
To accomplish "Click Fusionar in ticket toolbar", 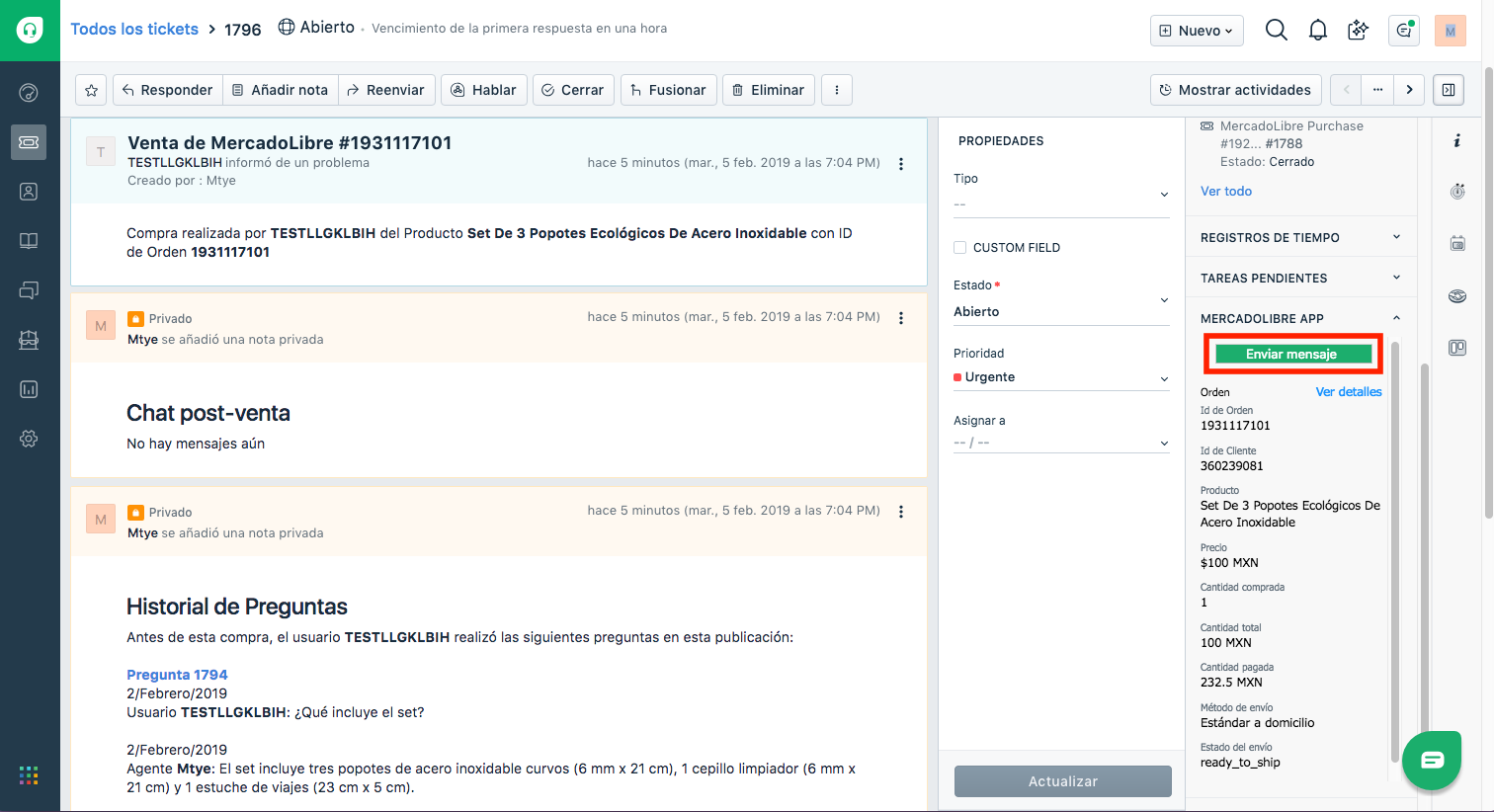I will click(669, 90).
